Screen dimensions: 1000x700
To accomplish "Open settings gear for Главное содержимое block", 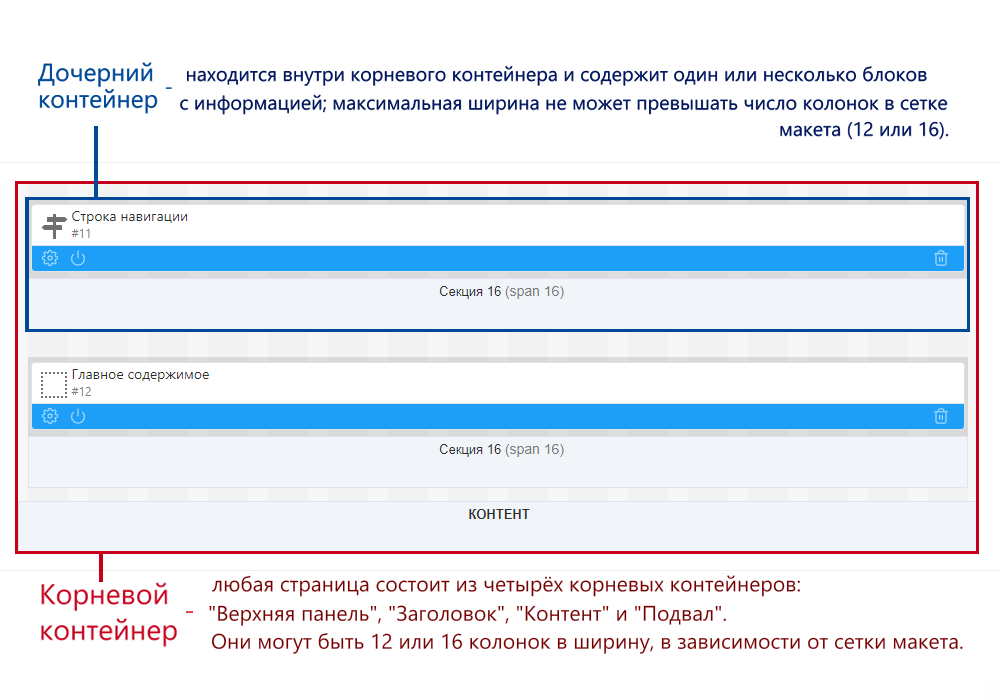I will click(x=50, y=416).
